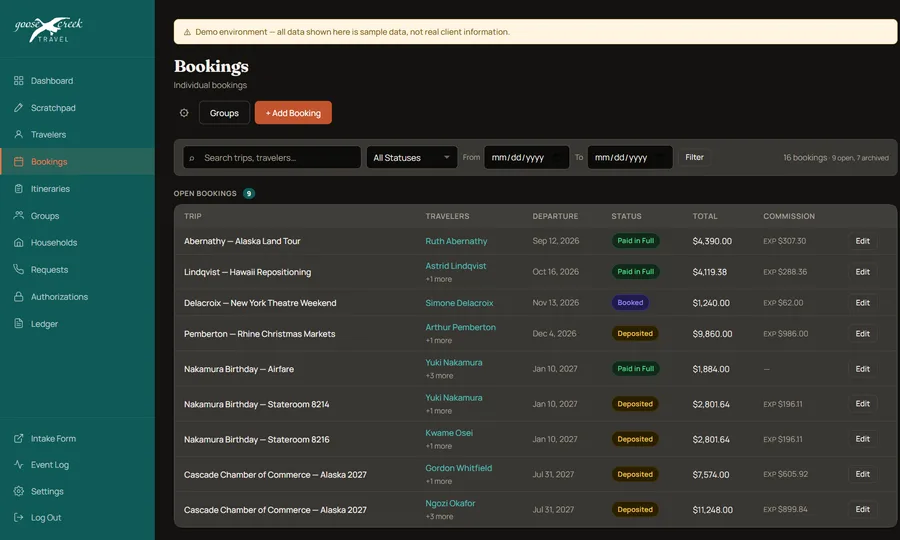
Task: Click the Oct 16, 2026 departure date
Action: [x=555, y=271]
